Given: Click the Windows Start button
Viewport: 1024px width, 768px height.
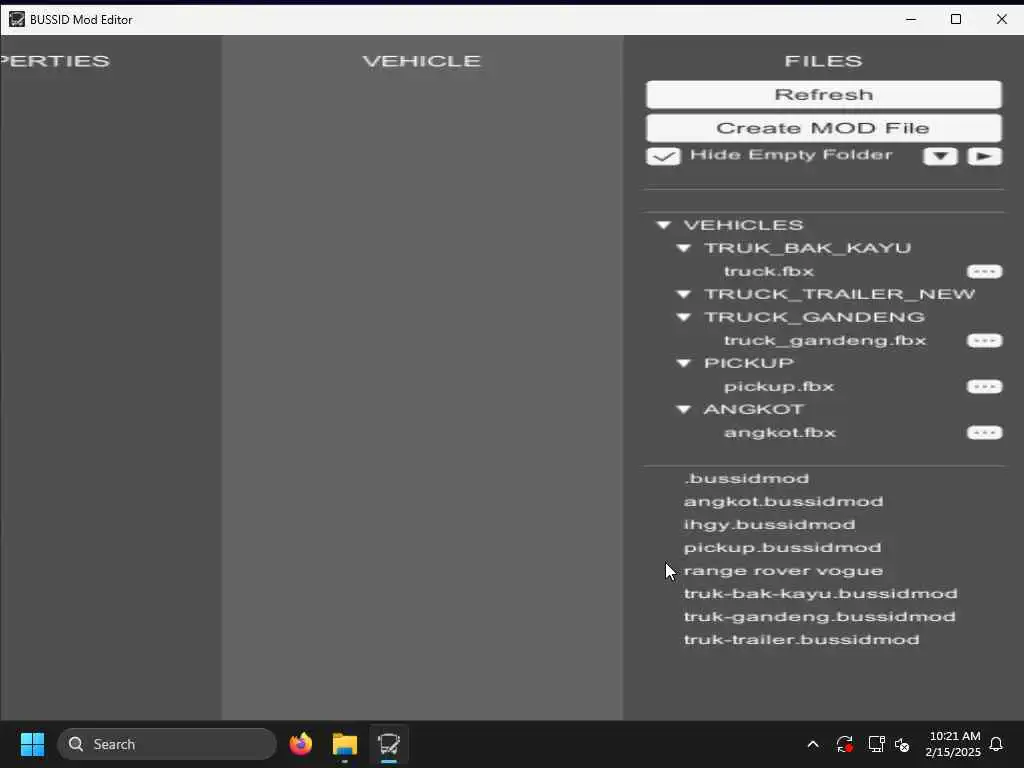Looking at the screenshot, I should click(x=32, y=744).
